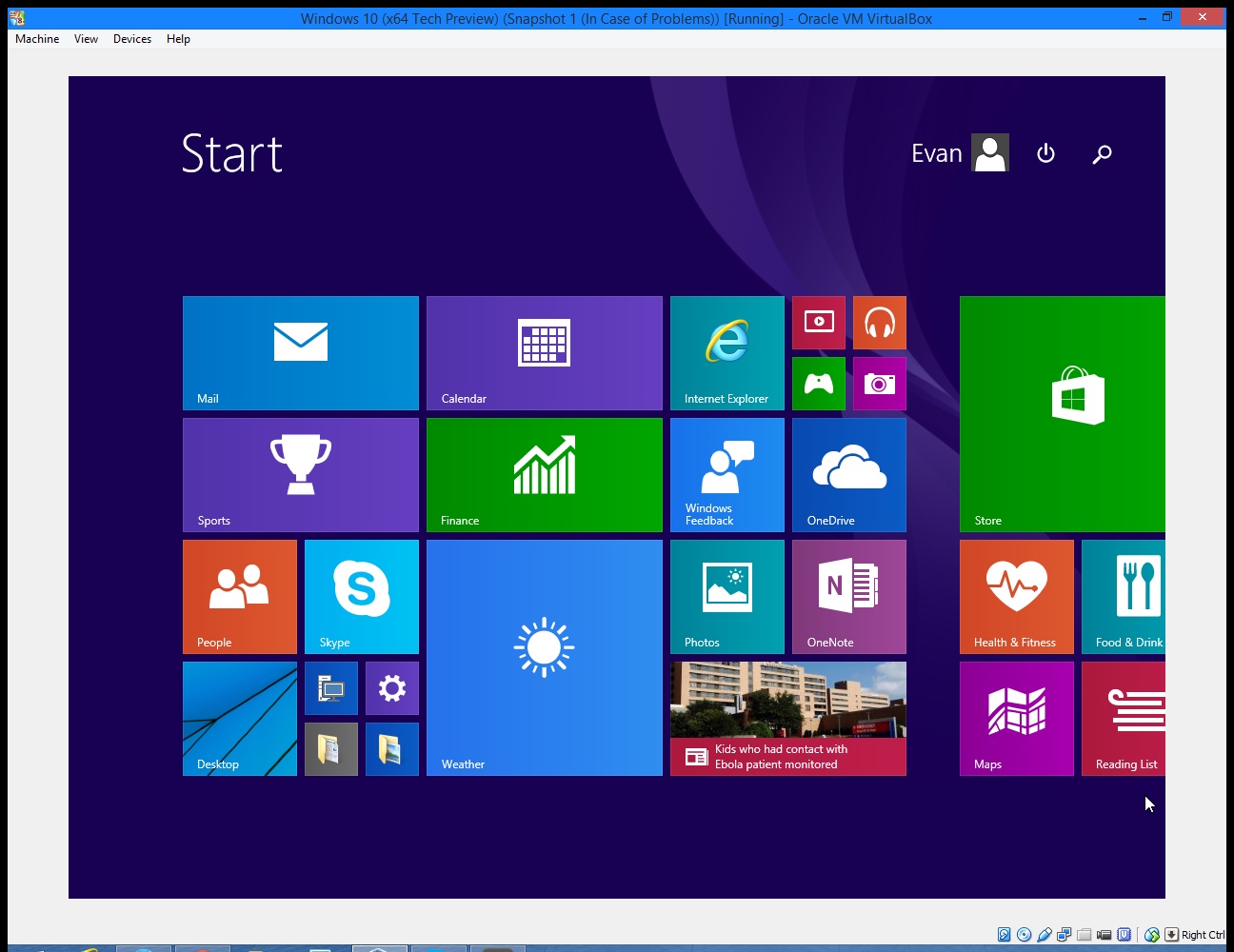The height and width of the screenshot is (952, 1234).
Task: Open the Mail tile
Action: [301, 353]
